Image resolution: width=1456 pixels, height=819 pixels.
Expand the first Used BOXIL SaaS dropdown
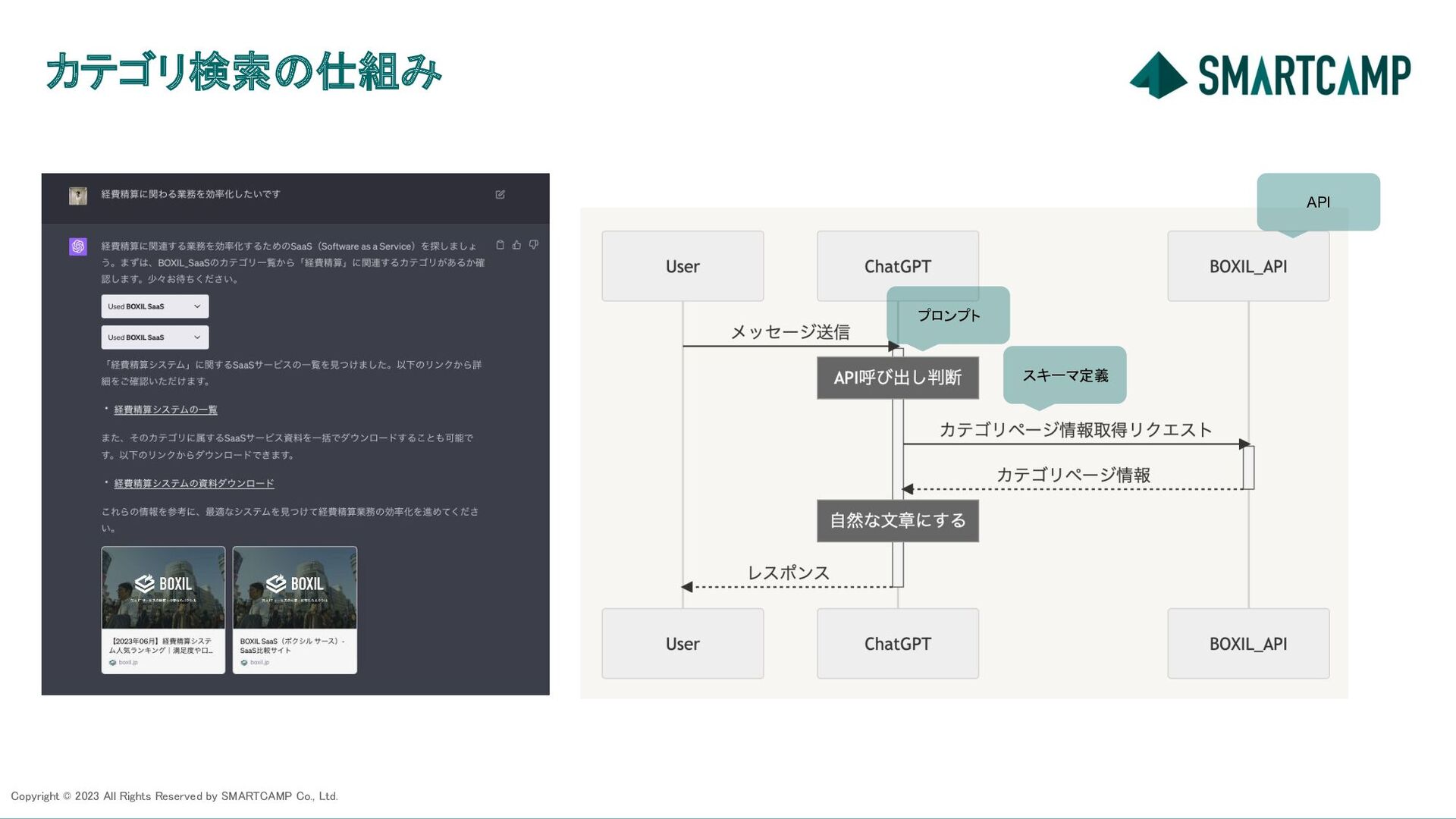[155, 306]
